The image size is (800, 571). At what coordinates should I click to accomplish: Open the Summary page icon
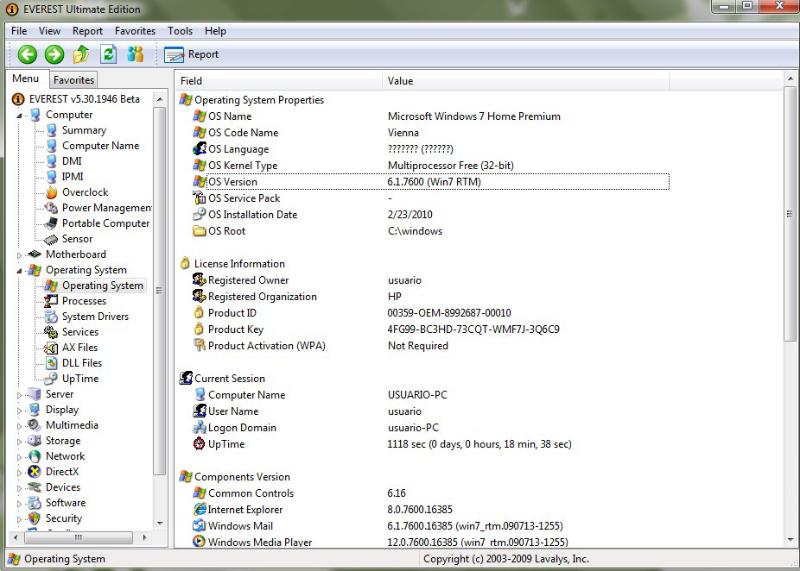[52, 130]
